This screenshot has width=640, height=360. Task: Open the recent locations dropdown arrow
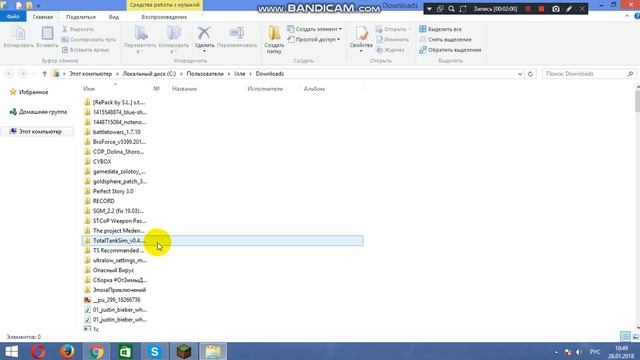click(x=33, y=74)
